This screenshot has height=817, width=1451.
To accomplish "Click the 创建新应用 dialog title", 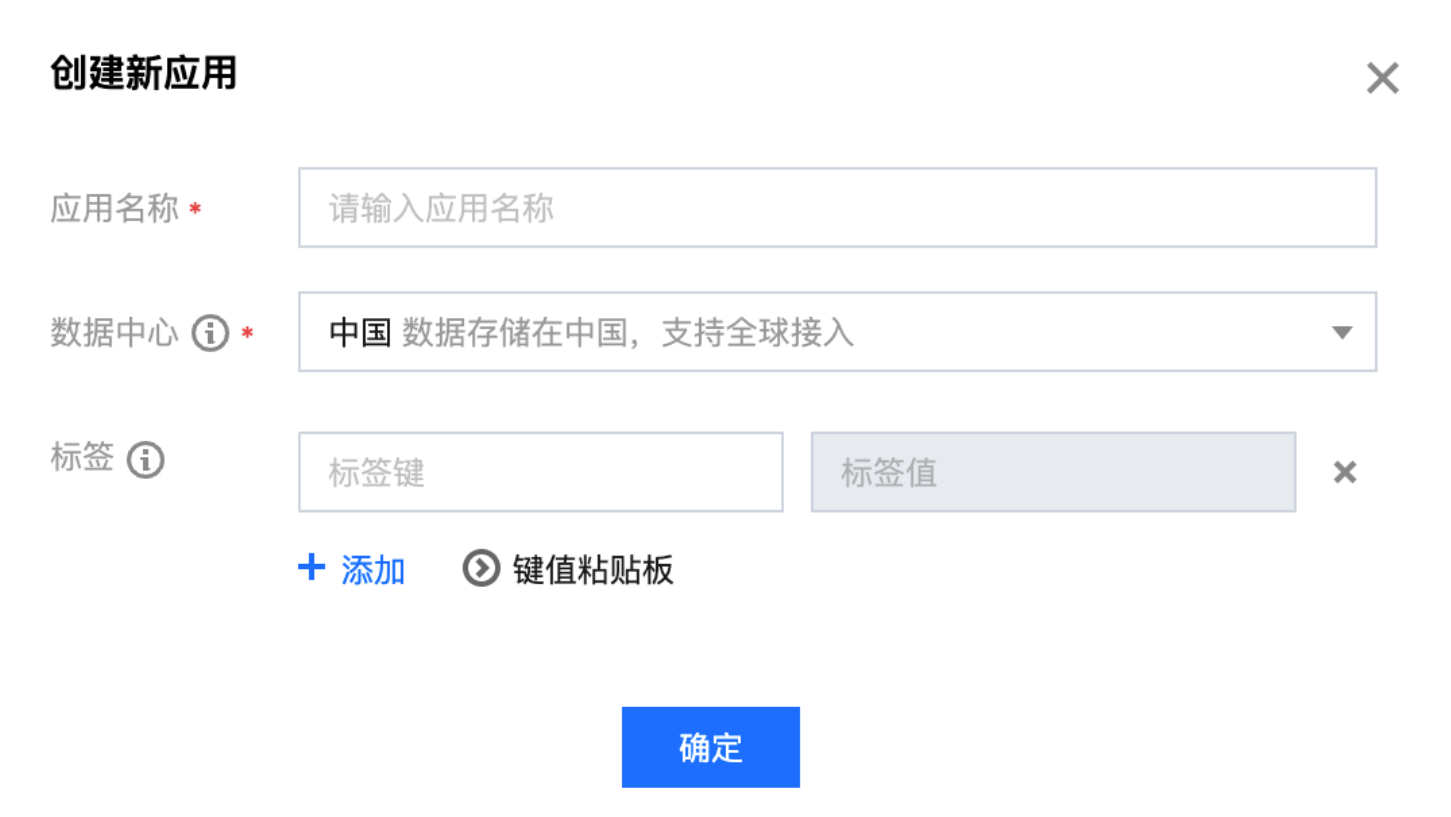I will (x=143, y=75).
